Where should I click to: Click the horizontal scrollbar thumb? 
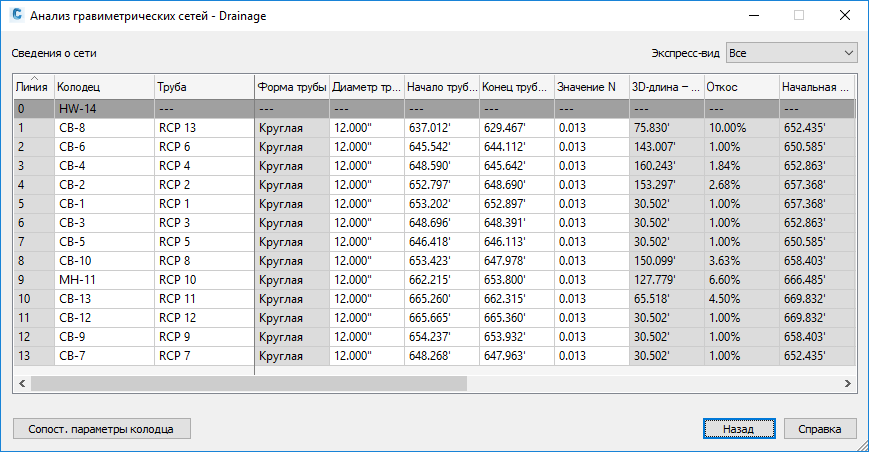[249, 383]
